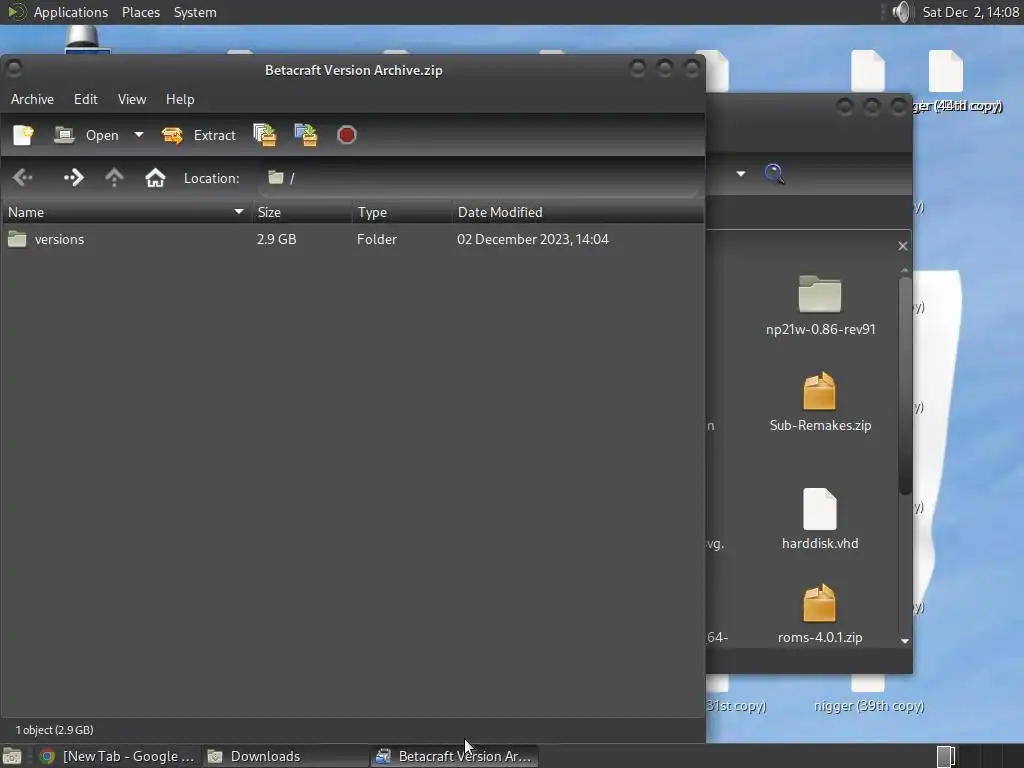Click the add folder to archive icon
The height and width of the screenshot is (768, 1024).
click(x=306, y=135)
